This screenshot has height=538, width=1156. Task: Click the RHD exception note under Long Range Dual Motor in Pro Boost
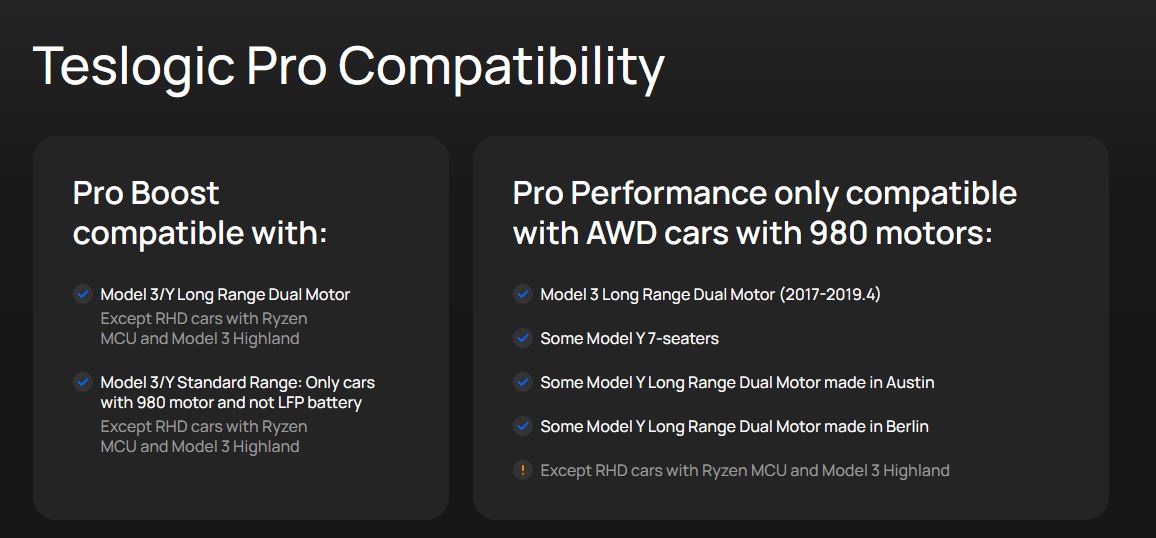click(204, 328)
